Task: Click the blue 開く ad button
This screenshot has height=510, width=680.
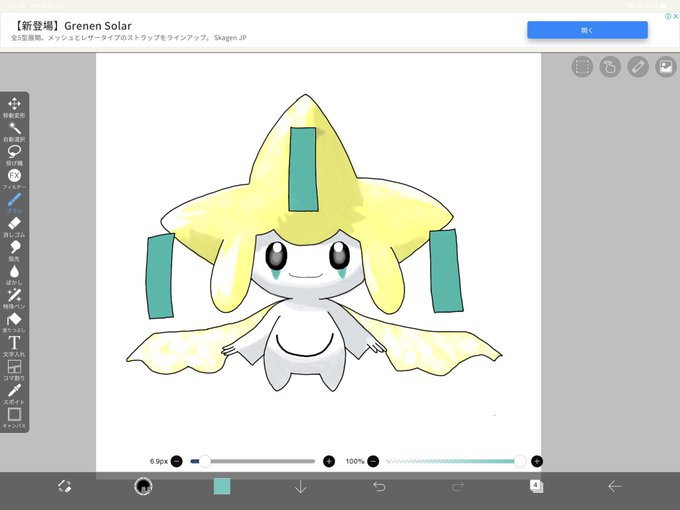Action: tap(587, 30)
